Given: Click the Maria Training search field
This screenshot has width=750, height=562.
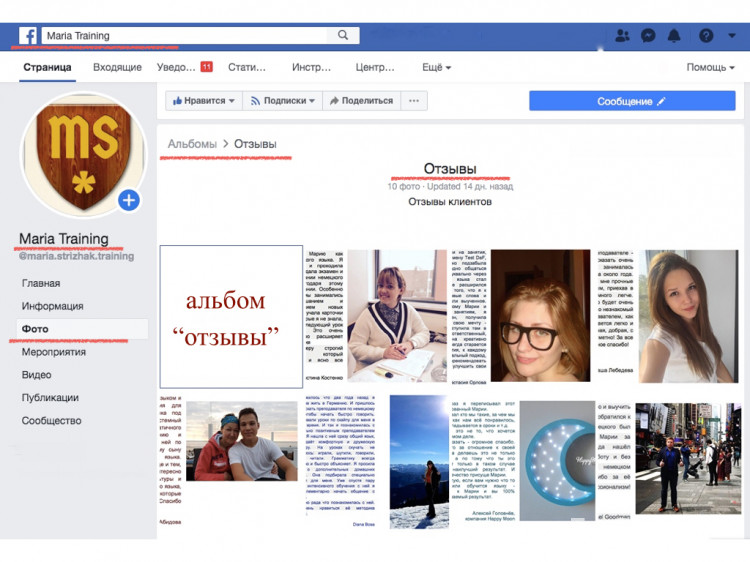Looking at the screenshot, I should (x=180, y=36).
